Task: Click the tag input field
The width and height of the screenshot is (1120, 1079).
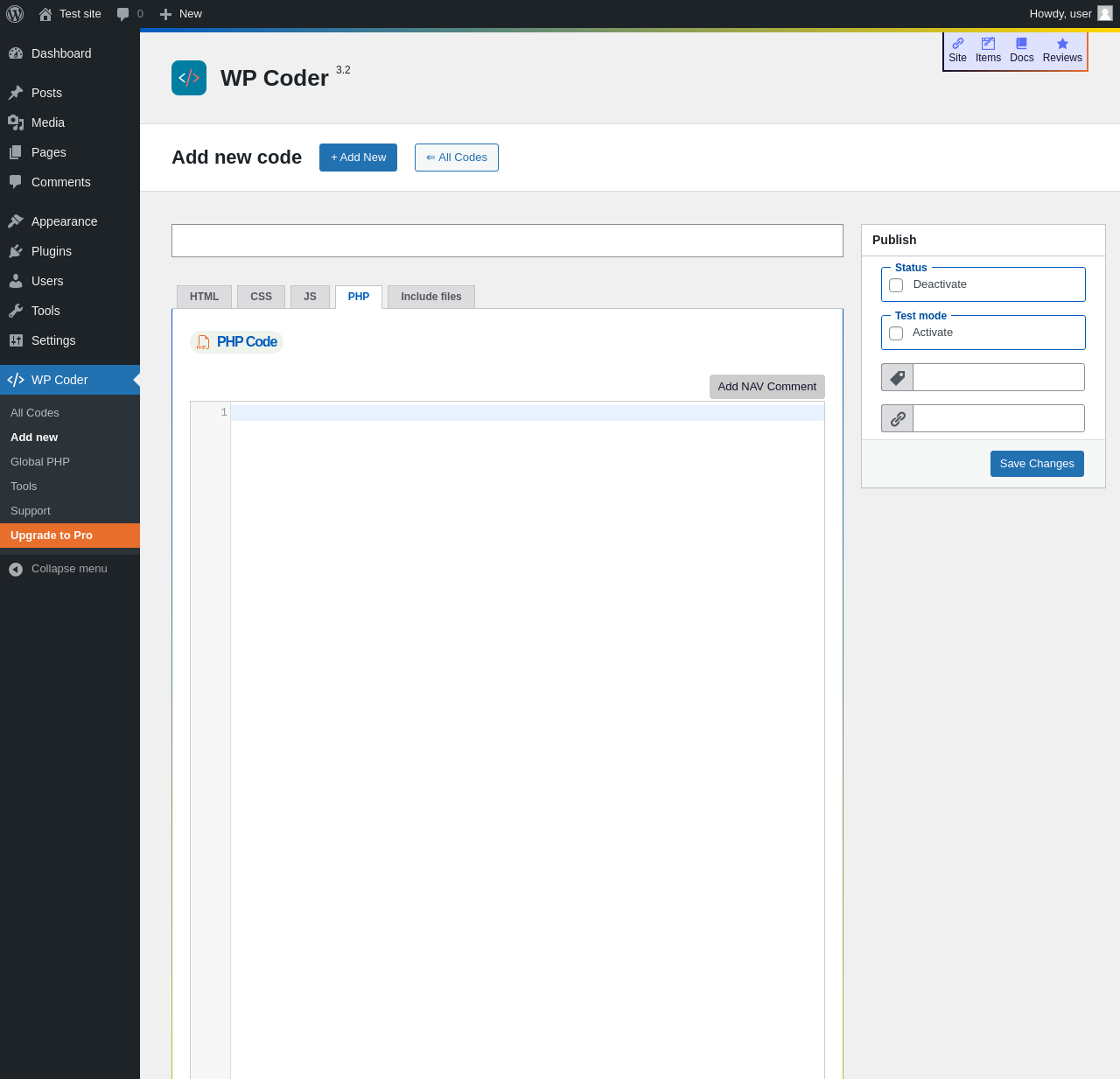Action: (998, 377)
